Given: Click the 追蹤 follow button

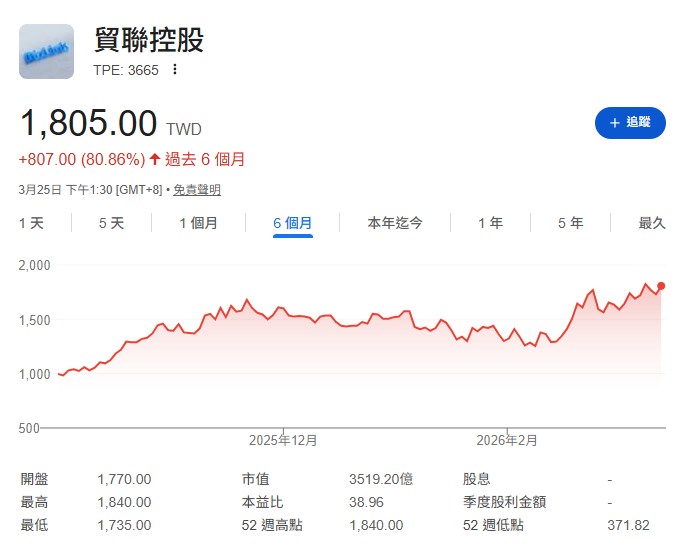Looking at the screenshot, I should [630, 123].
